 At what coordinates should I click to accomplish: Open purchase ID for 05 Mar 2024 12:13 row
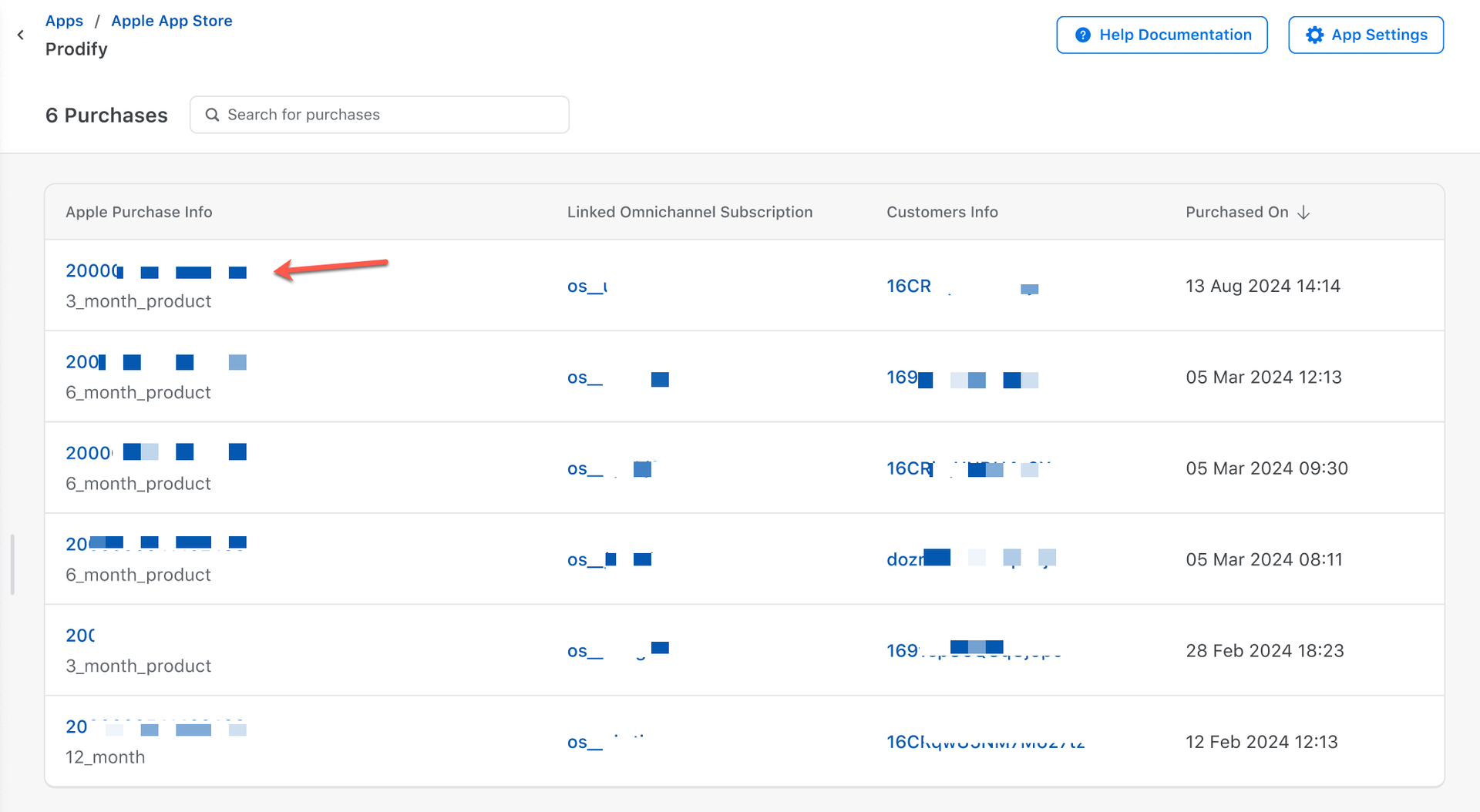point(83,362)
